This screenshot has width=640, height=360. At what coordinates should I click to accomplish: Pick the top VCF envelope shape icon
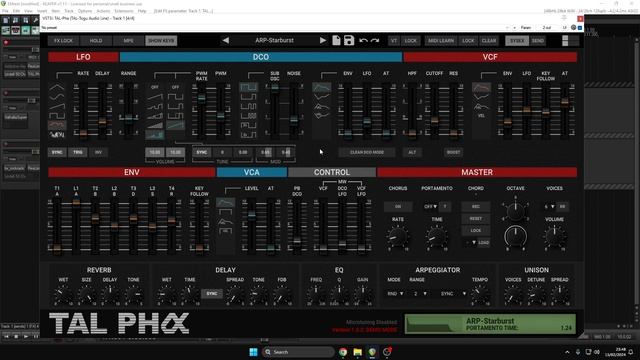click(482, 87)
